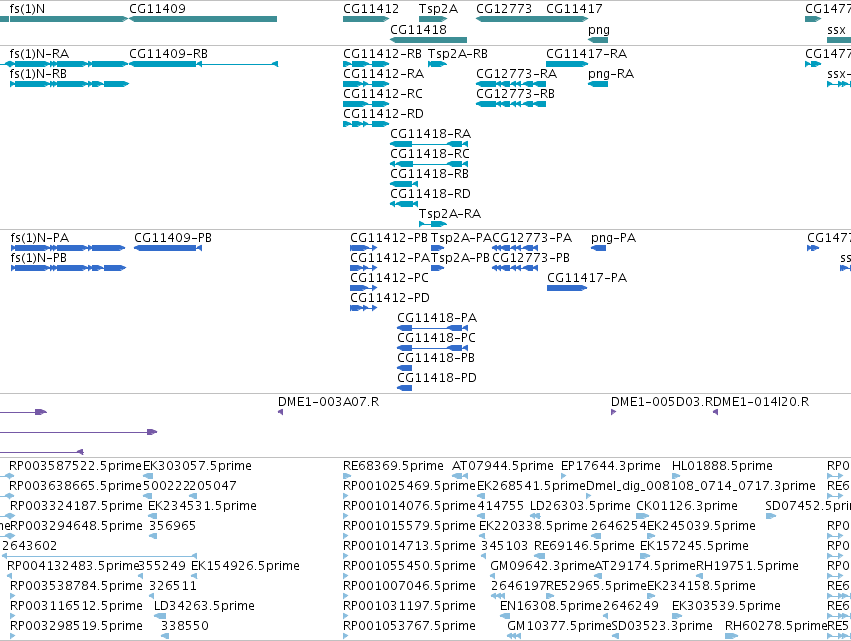Viewport: 851px width, 641px height.
Task: Select EST LD34263.5prime
Action: pyautogui.click(x=204, y=606)
